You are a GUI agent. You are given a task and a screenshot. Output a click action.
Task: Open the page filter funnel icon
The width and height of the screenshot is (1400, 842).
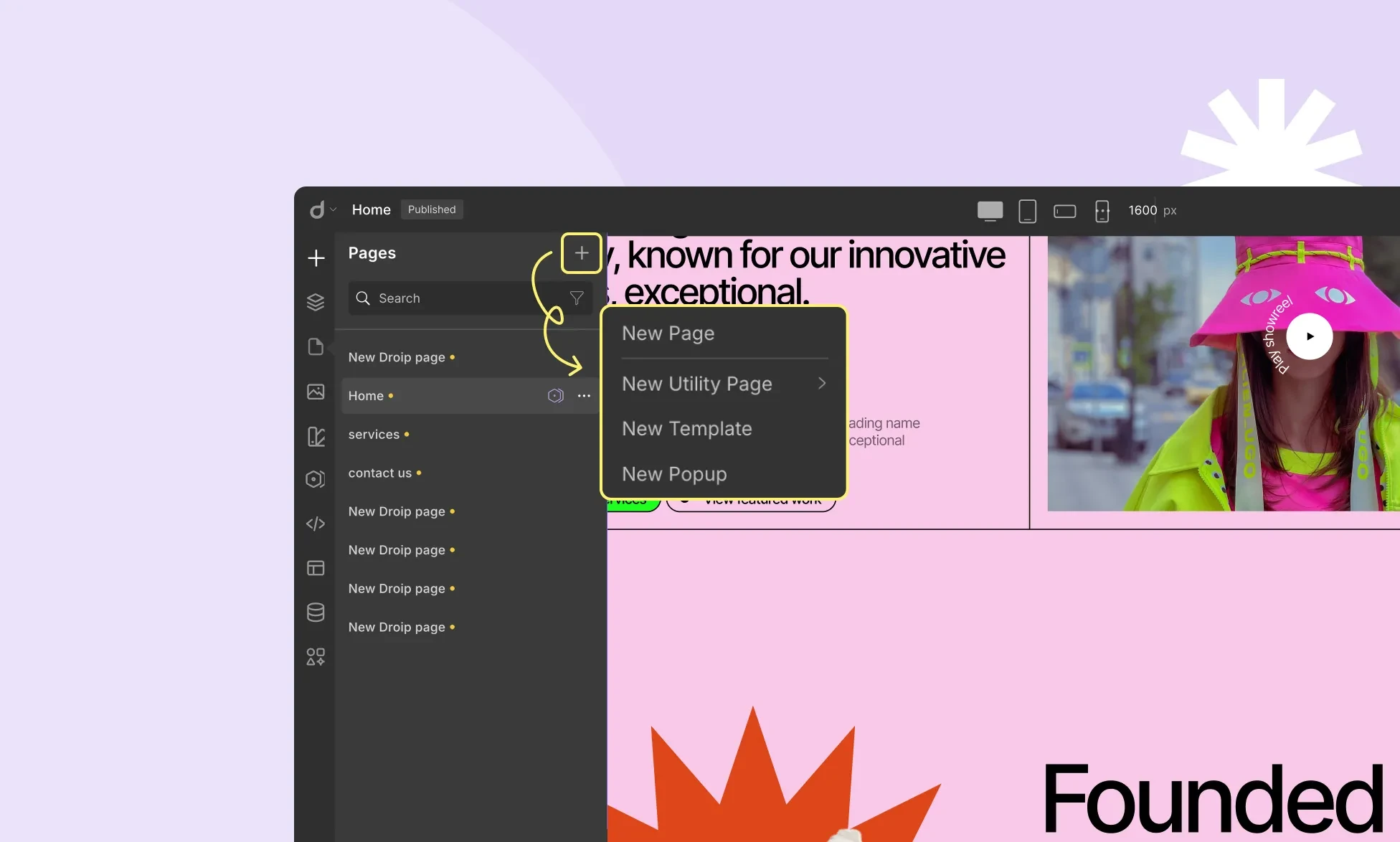(576, 298)
